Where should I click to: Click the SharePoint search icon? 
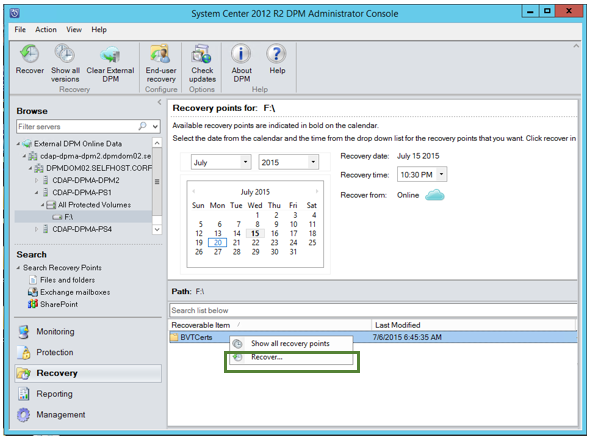point(33,304)
